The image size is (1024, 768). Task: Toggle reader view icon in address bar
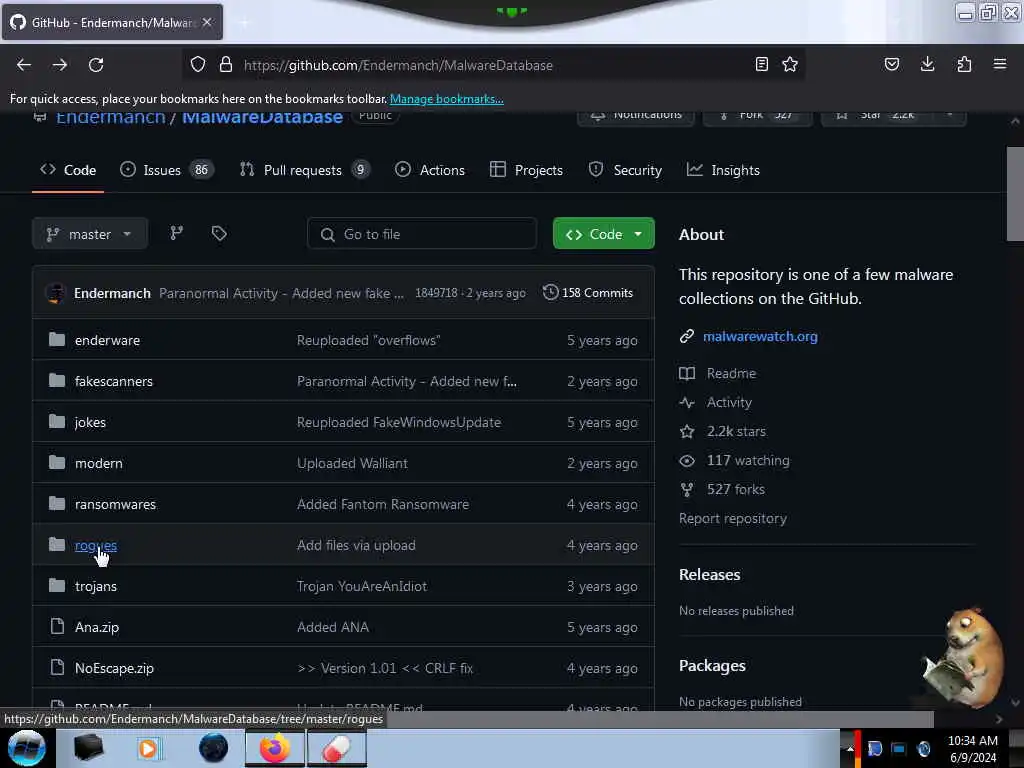pos(761,64)
